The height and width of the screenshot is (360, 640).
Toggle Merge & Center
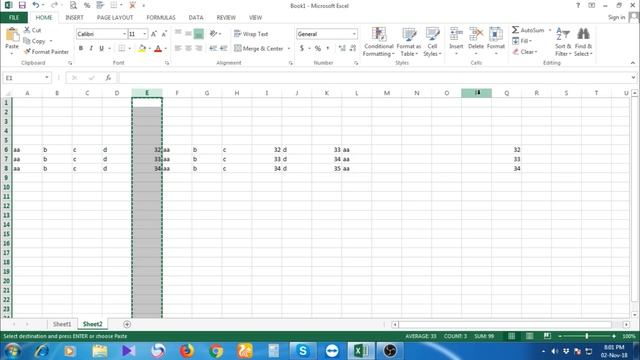click(259, 49)
